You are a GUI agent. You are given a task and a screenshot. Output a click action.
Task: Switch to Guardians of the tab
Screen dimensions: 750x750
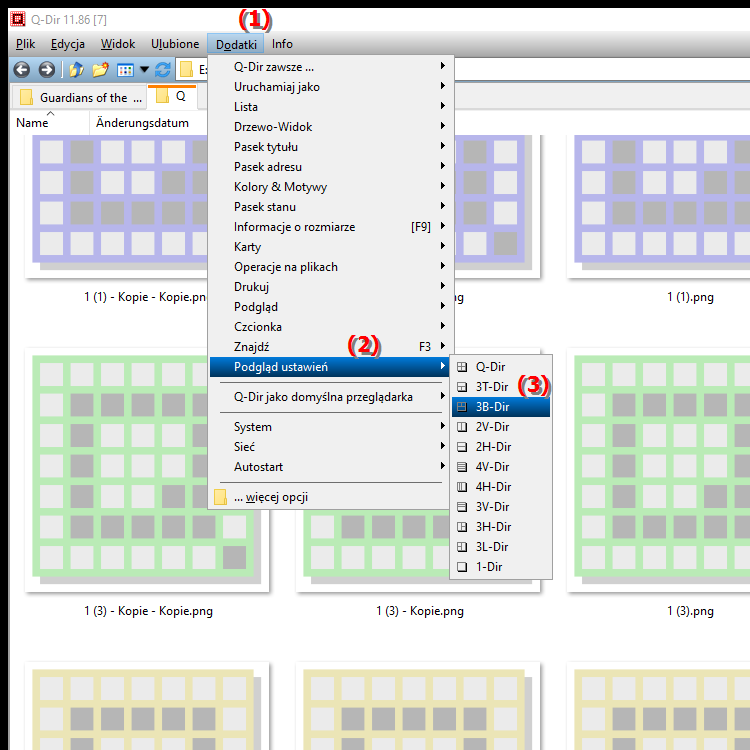point(79,98)
